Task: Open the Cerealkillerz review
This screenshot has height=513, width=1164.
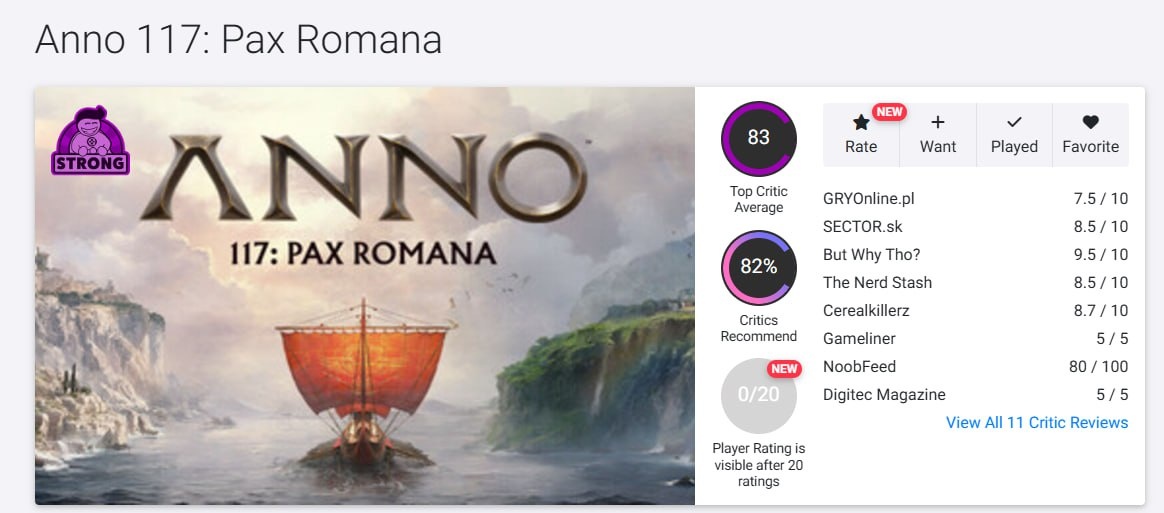Action: 866,310
